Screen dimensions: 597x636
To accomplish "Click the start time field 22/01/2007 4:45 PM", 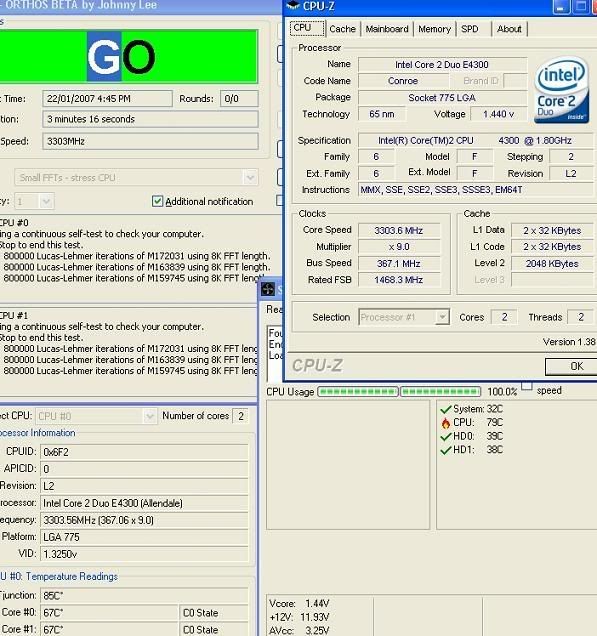I will [107, 99].
